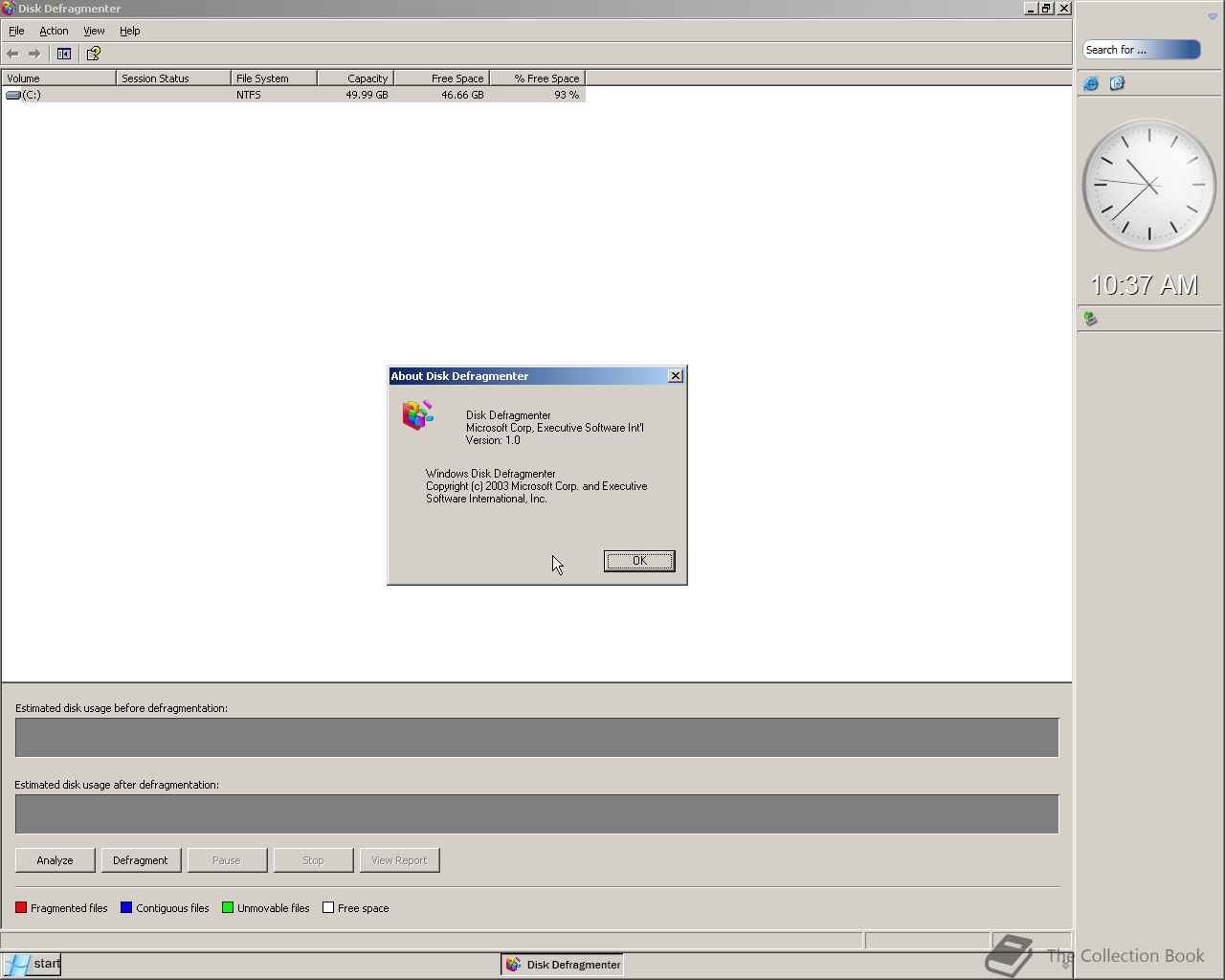Click the Start button on the taskbar
Screen dimensions: 1225x980
click(32, 964)
